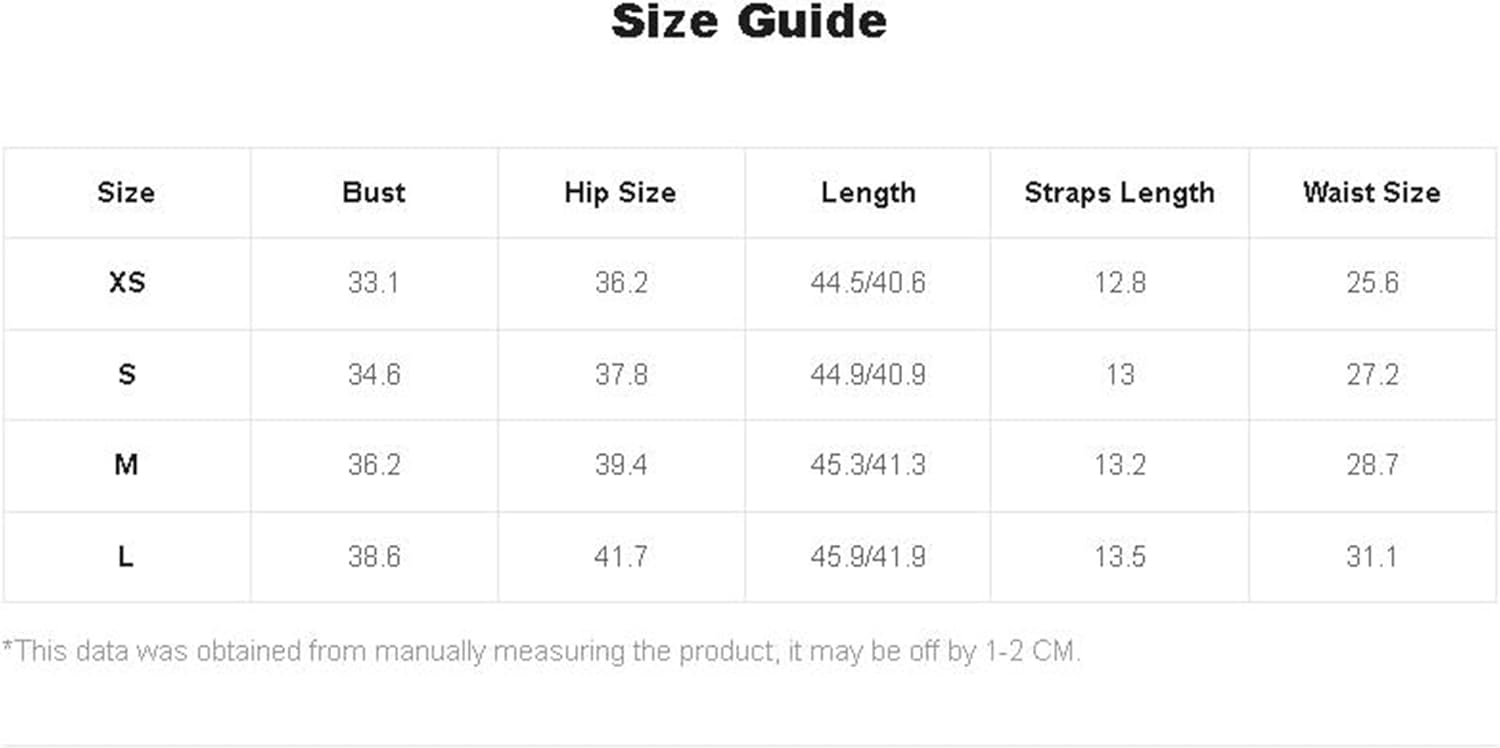
Task: Select the Length column header
Action: (868, 193)
